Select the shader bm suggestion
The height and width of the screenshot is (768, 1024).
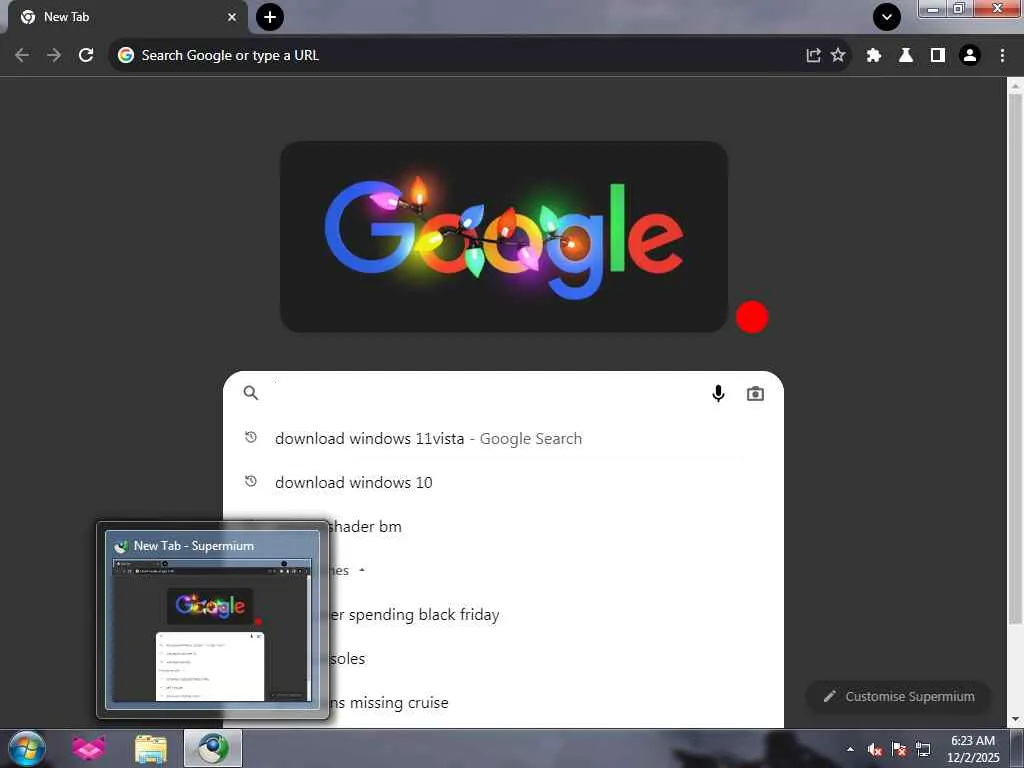504,526
